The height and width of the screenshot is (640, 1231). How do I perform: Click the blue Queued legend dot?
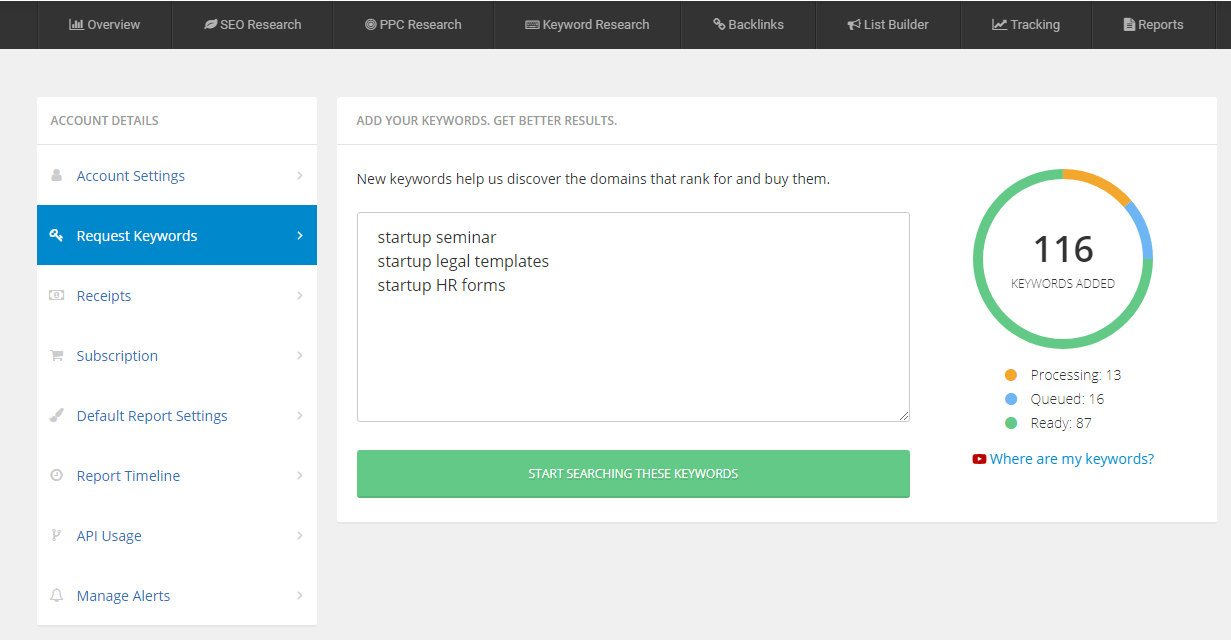point(1011,399)
